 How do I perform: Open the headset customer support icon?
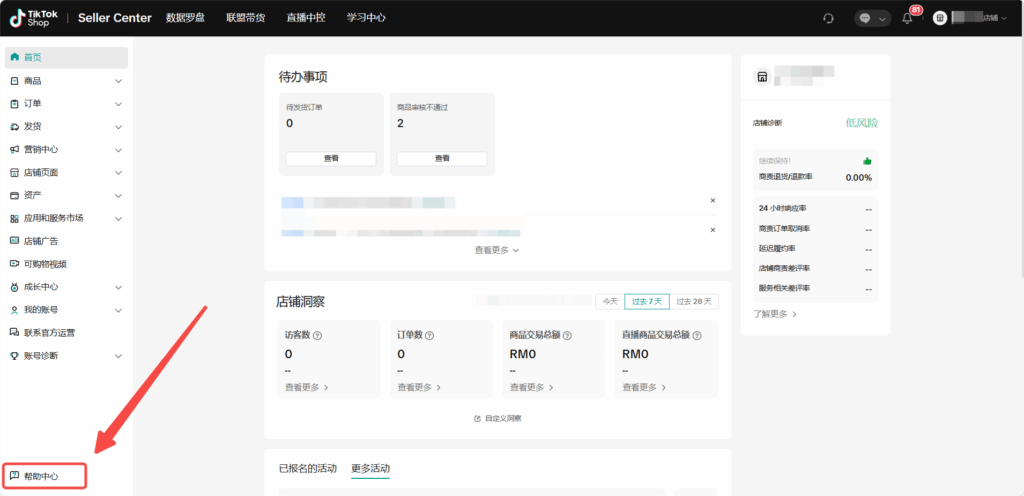click(x=829, y=18)
